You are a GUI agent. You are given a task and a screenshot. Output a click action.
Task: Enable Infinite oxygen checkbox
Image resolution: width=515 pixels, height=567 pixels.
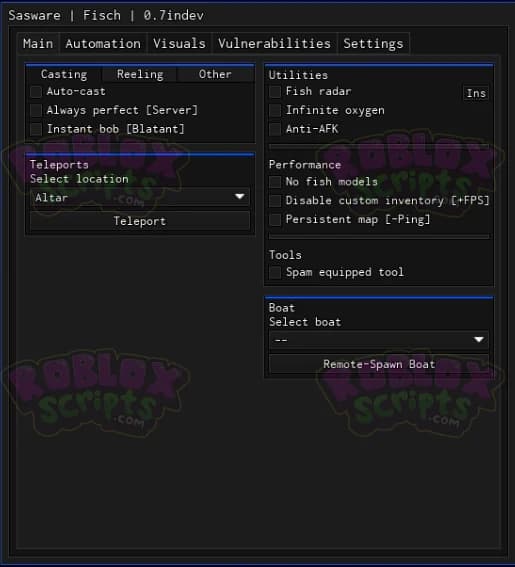click(x=275, y=110)
